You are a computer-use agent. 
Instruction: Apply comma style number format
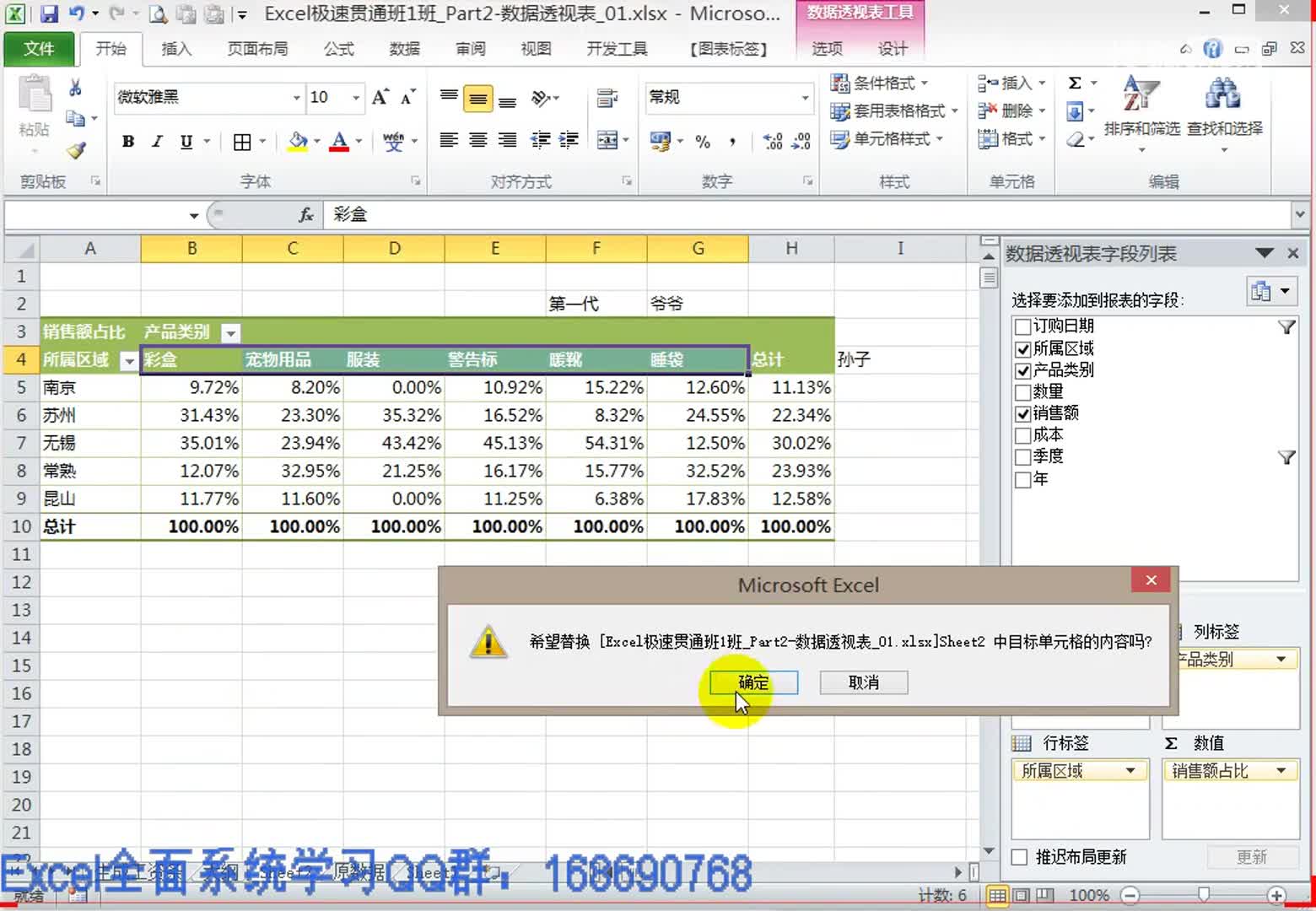point(732,142)
